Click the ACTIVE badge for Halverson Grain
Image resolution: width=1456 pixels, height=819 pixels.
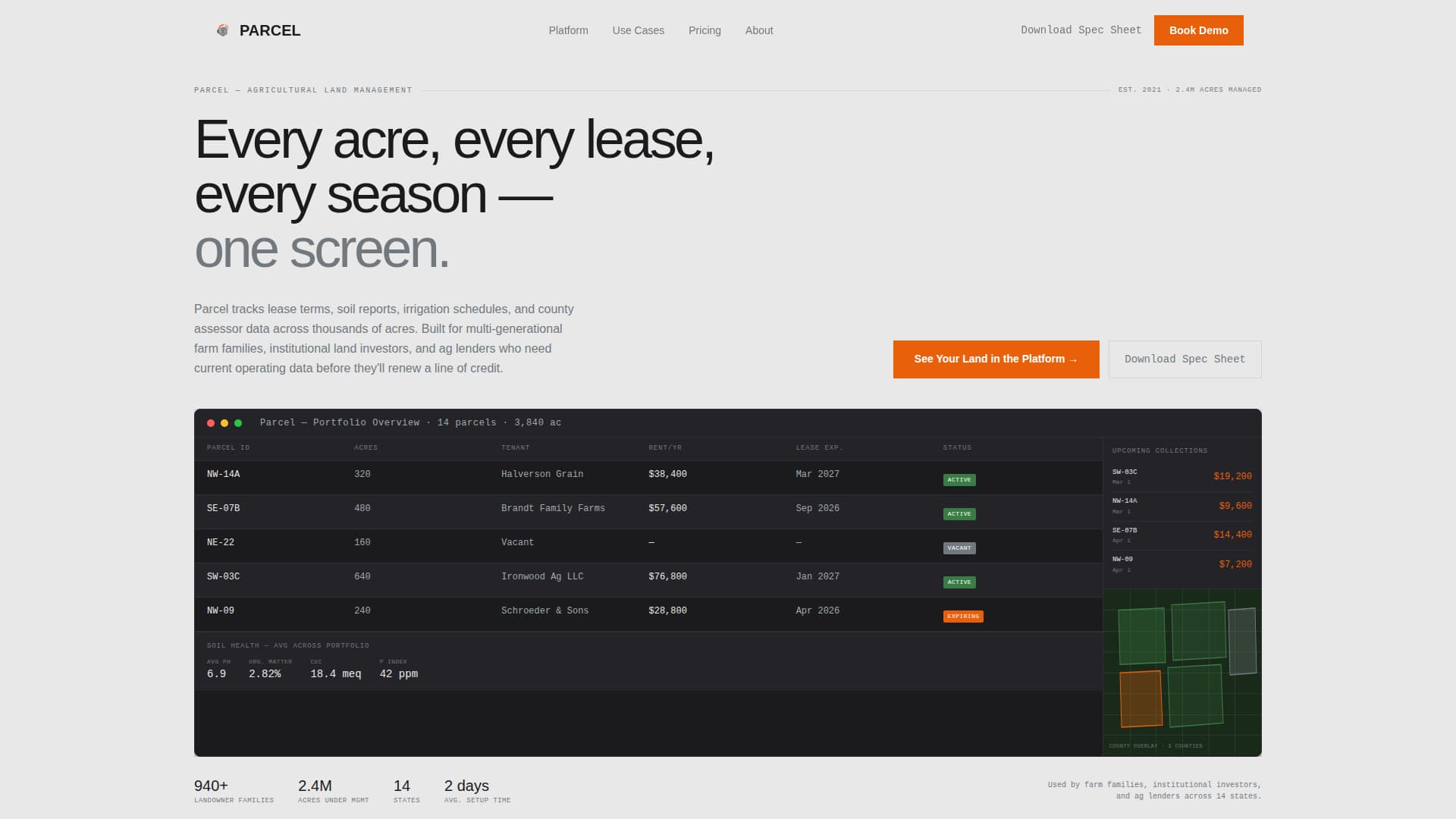coord(959,480)
